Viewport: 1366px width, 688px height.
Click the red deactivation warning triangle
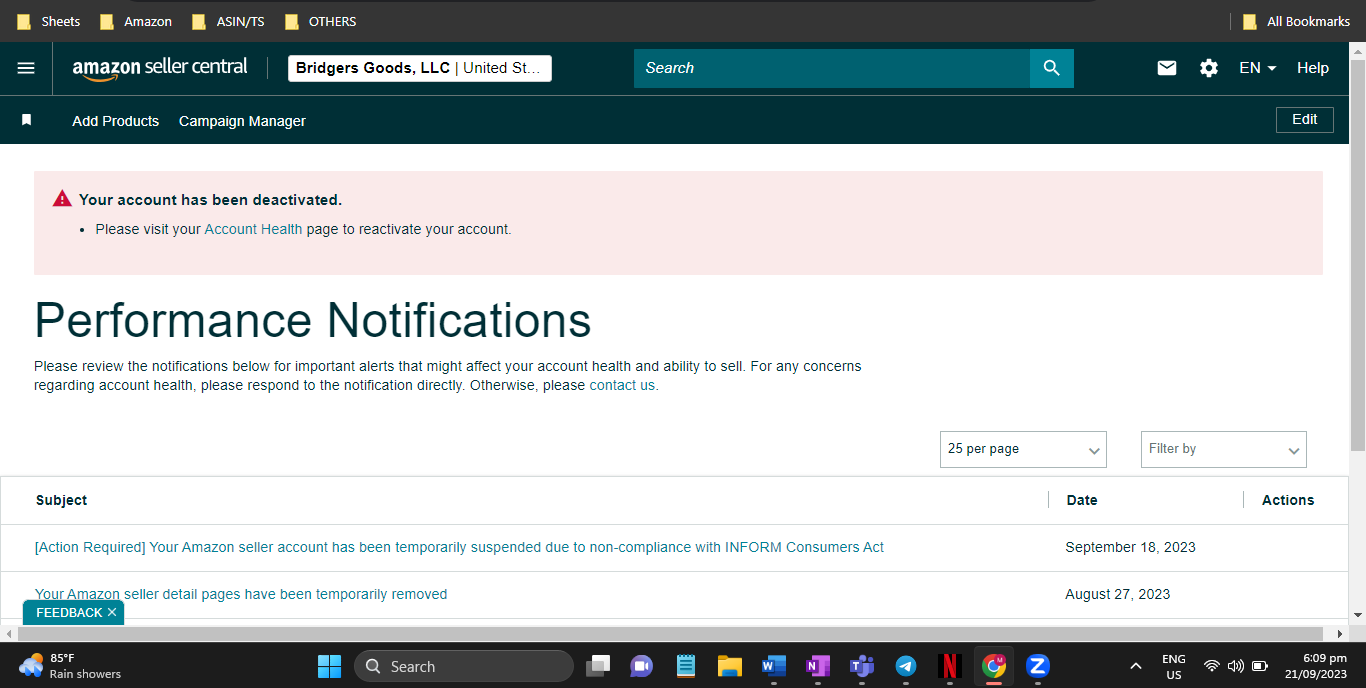pos(62,199)
